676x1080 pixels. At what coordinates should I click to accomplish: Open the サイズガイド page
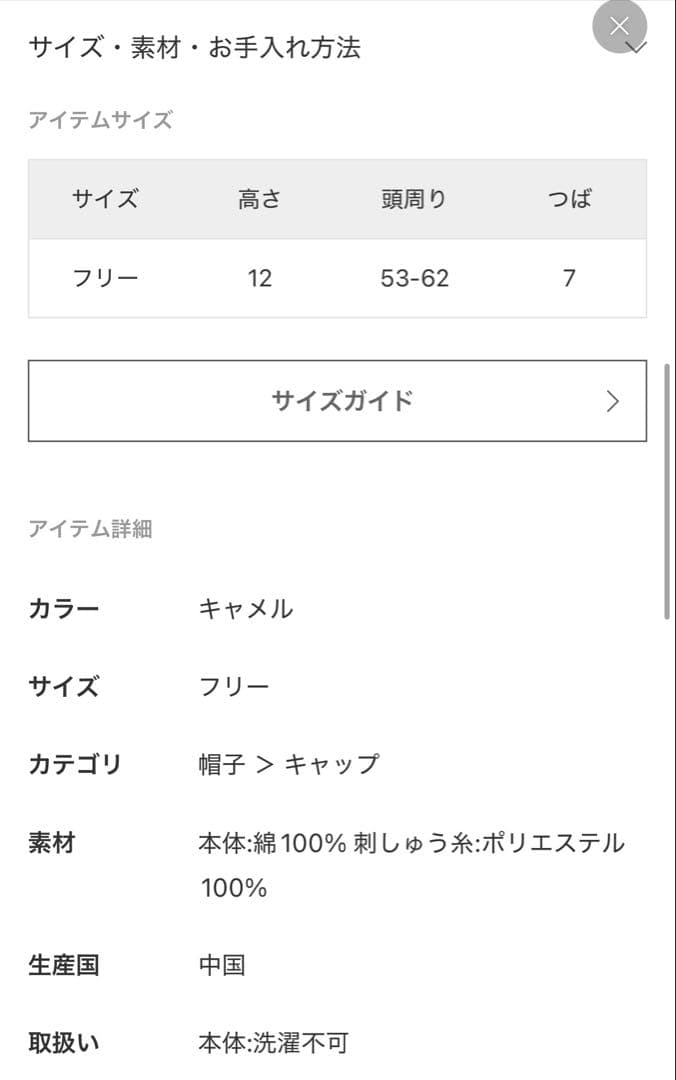[338, 401]
